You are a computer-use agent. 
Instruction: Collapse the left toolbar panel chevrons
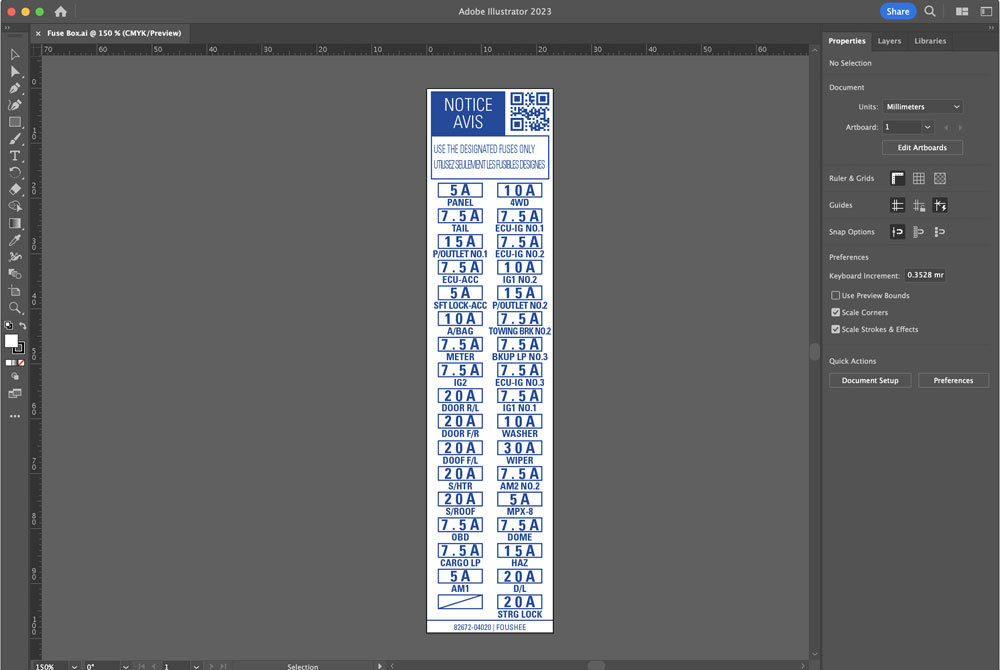point(7,27)
